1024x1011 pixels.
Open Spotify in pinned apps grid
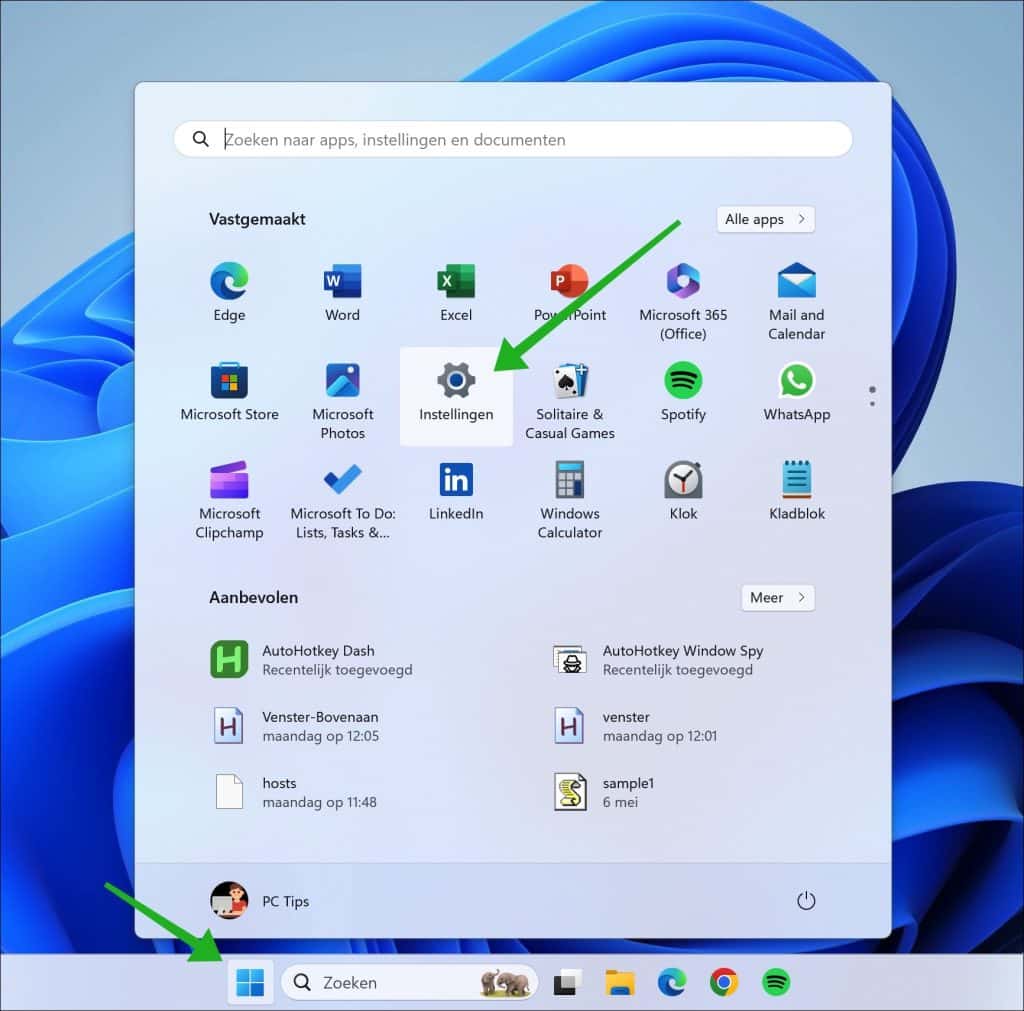[x=683, y=392]
